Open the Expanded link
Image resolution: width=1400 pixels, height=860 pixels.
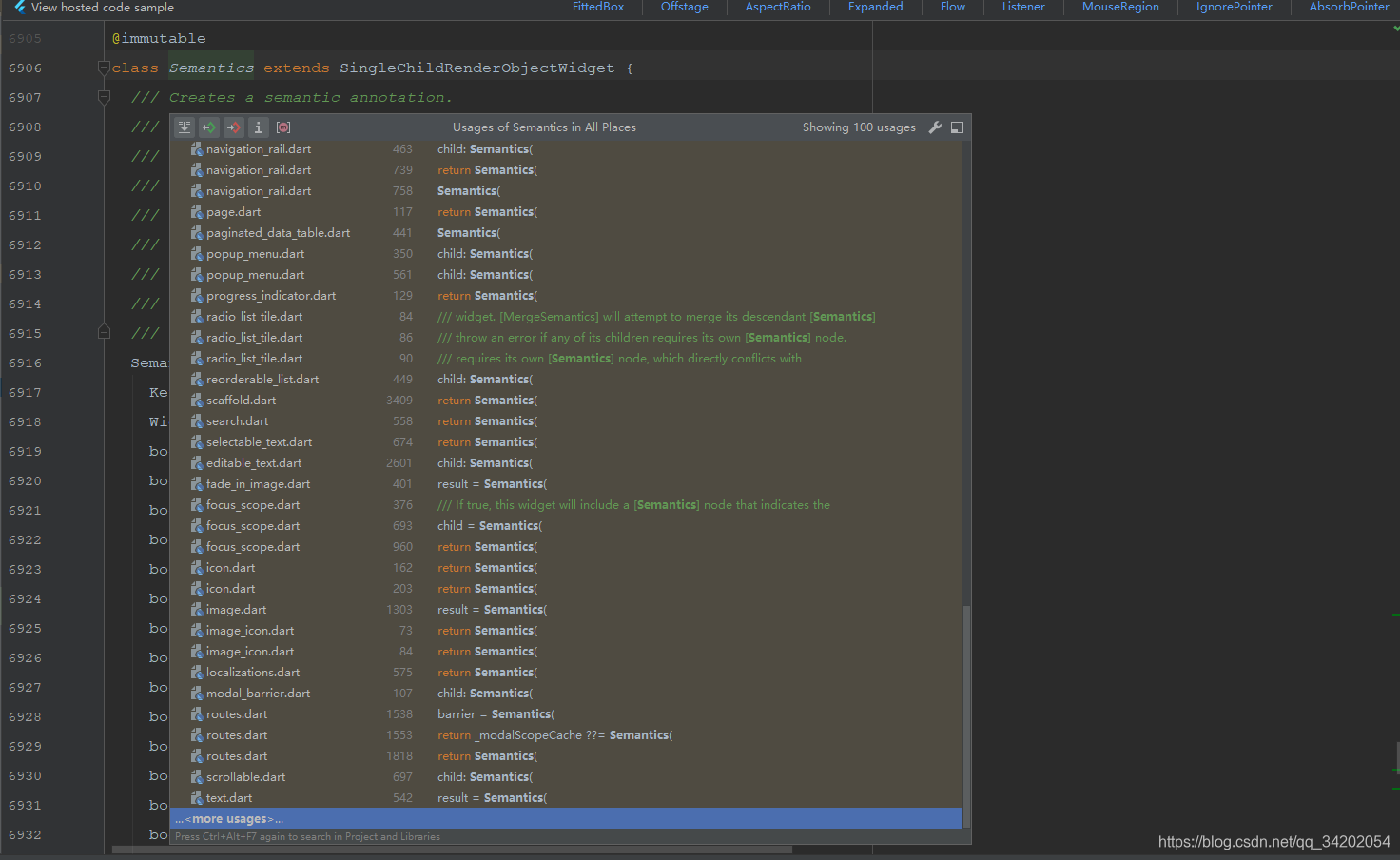click(x=876, y=7)
